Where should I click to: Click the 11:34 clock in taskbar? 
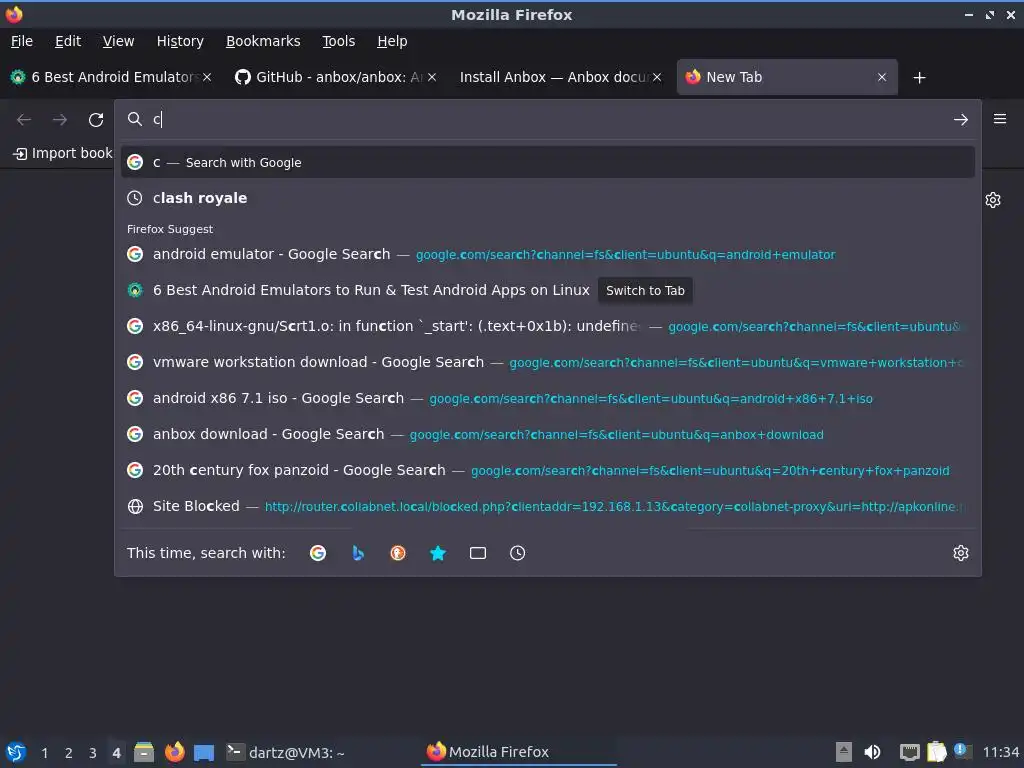tap(1000, 752)
